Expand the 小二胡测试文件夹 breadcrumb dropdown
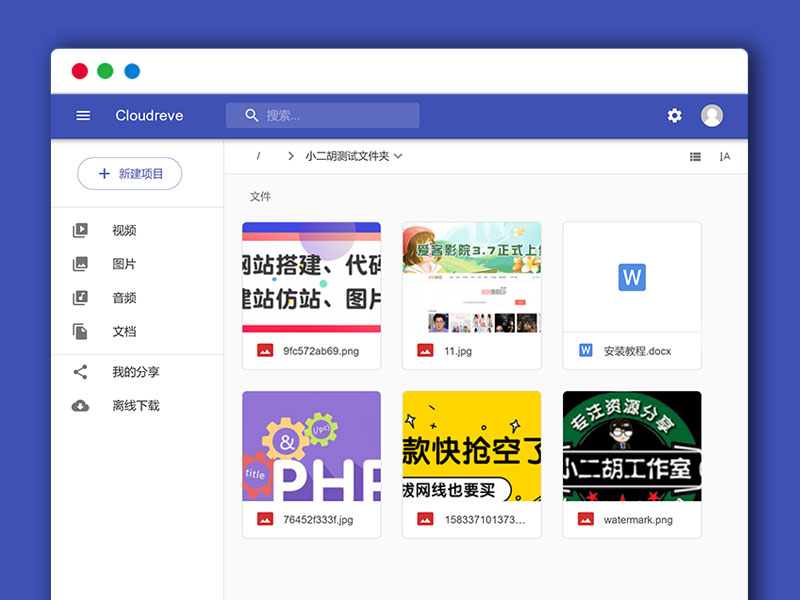Image resolution: width=800 pixels, height=600 pixels. coord(399,156)
